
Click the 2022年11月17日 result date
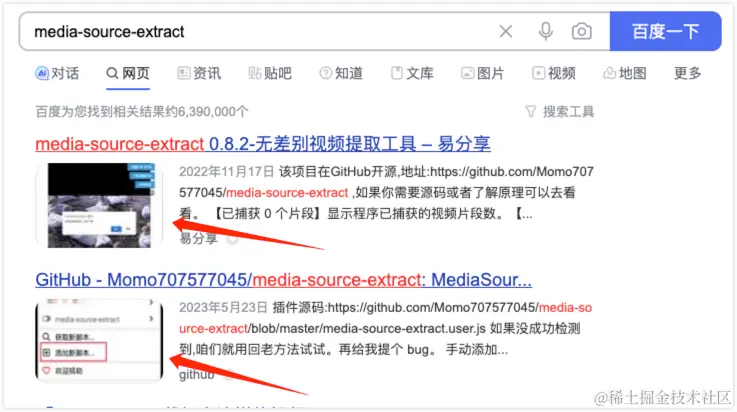tap(227, 171)
